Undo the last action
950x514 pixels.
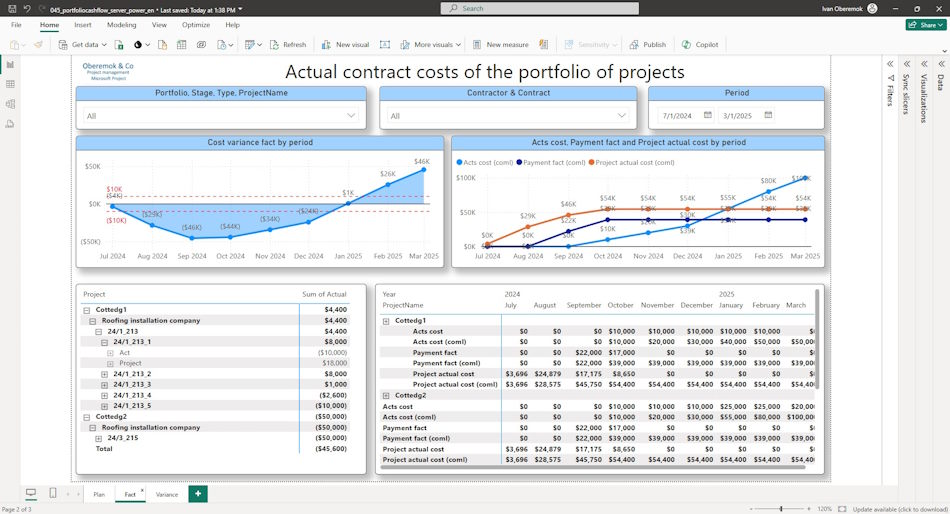pyautogui.click(x=27, y=9)
